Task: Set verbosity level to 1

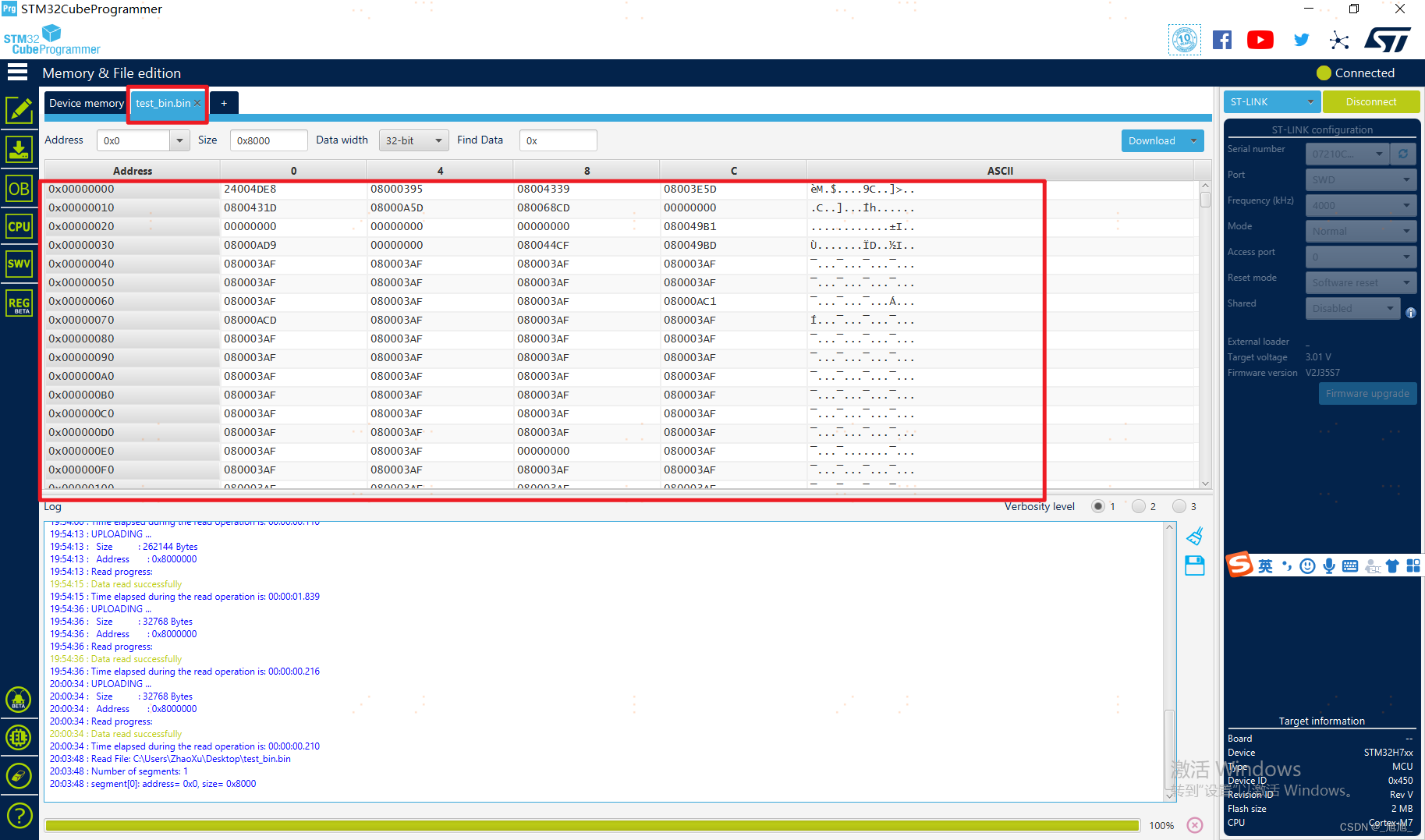Action: tap(1098, 506)
